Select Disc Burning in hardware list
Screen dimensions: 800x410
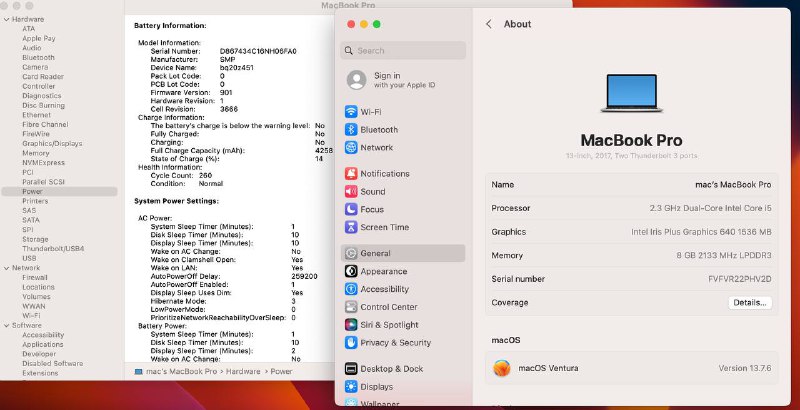click(43, 106)
